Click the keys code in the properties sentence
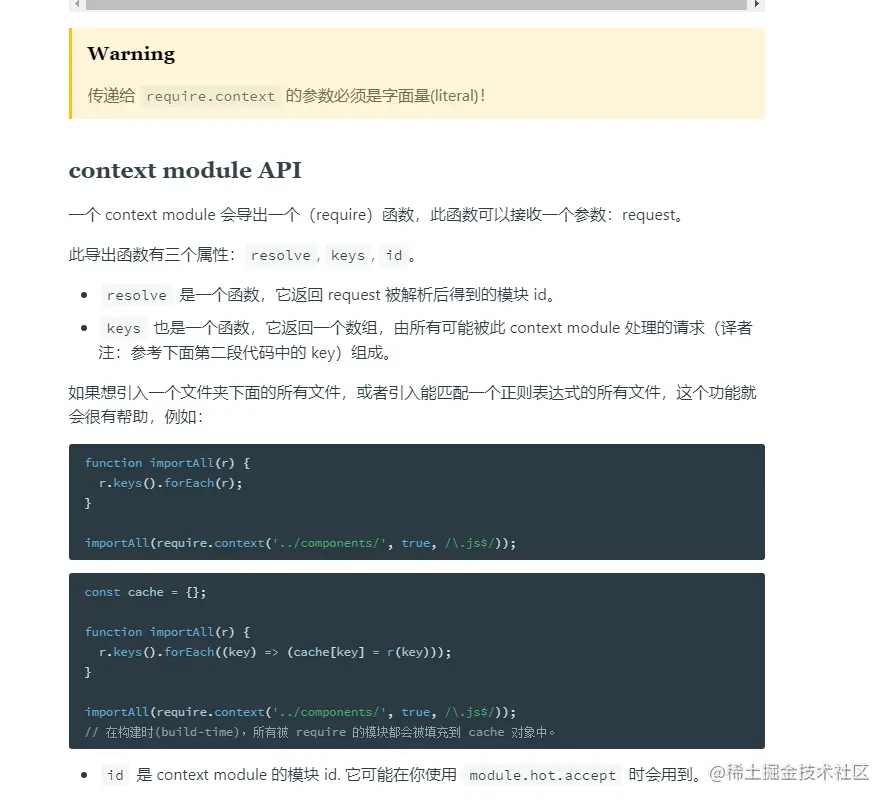The width and height of the screenshot is (892, 805). click(x=347, y=256)
